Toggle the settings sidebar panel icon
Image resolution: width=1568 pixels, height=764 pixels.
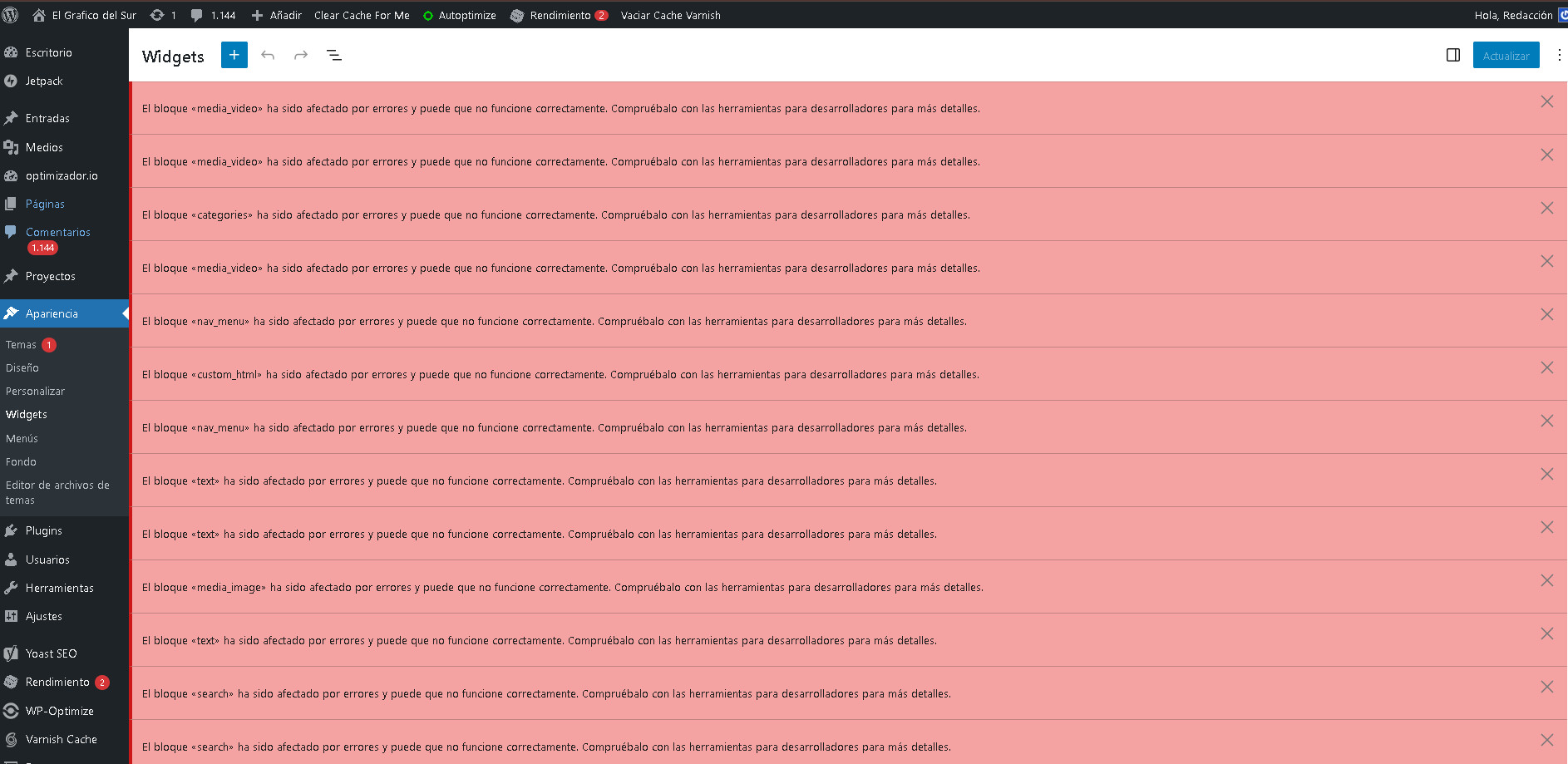1453,55
